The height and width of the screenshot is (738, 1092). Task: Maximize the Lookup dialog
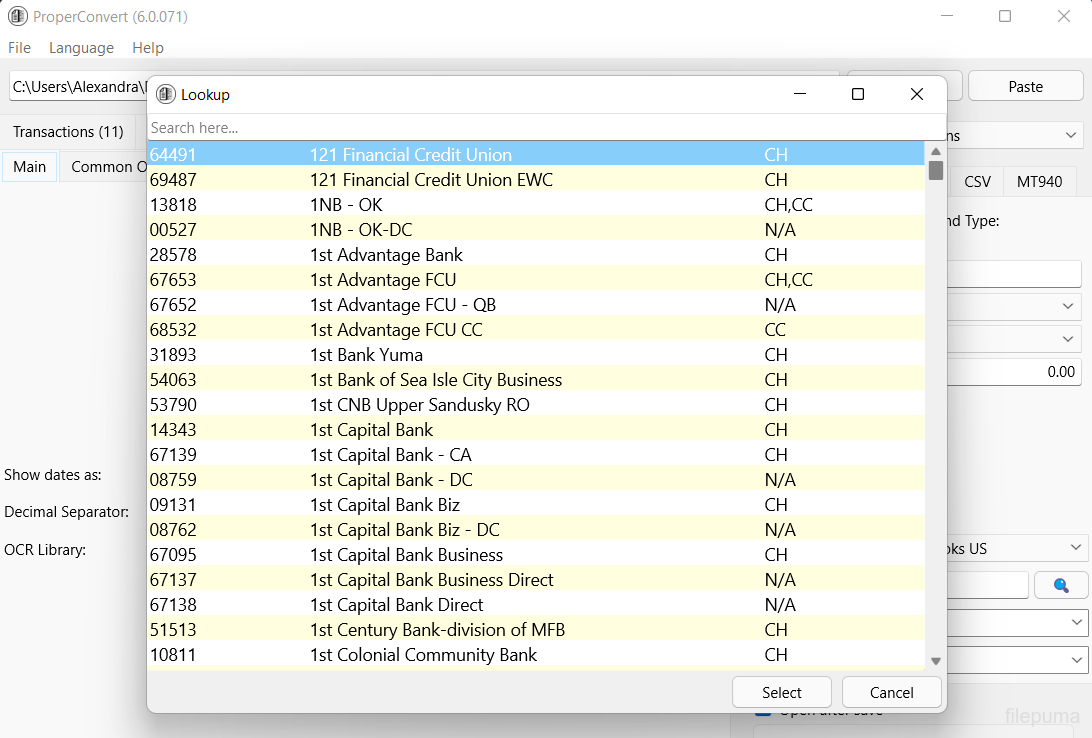pos(857,94)
